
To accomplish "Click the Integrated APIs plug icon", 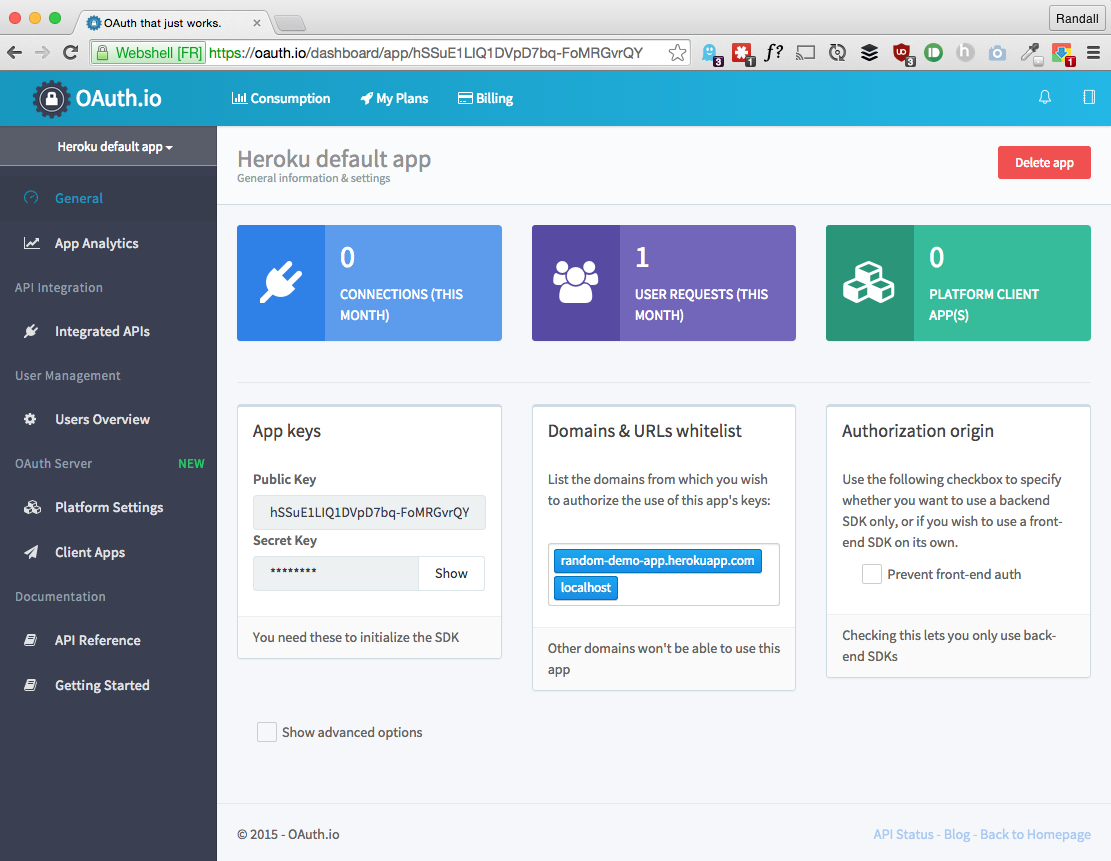I will pos(30,331).
